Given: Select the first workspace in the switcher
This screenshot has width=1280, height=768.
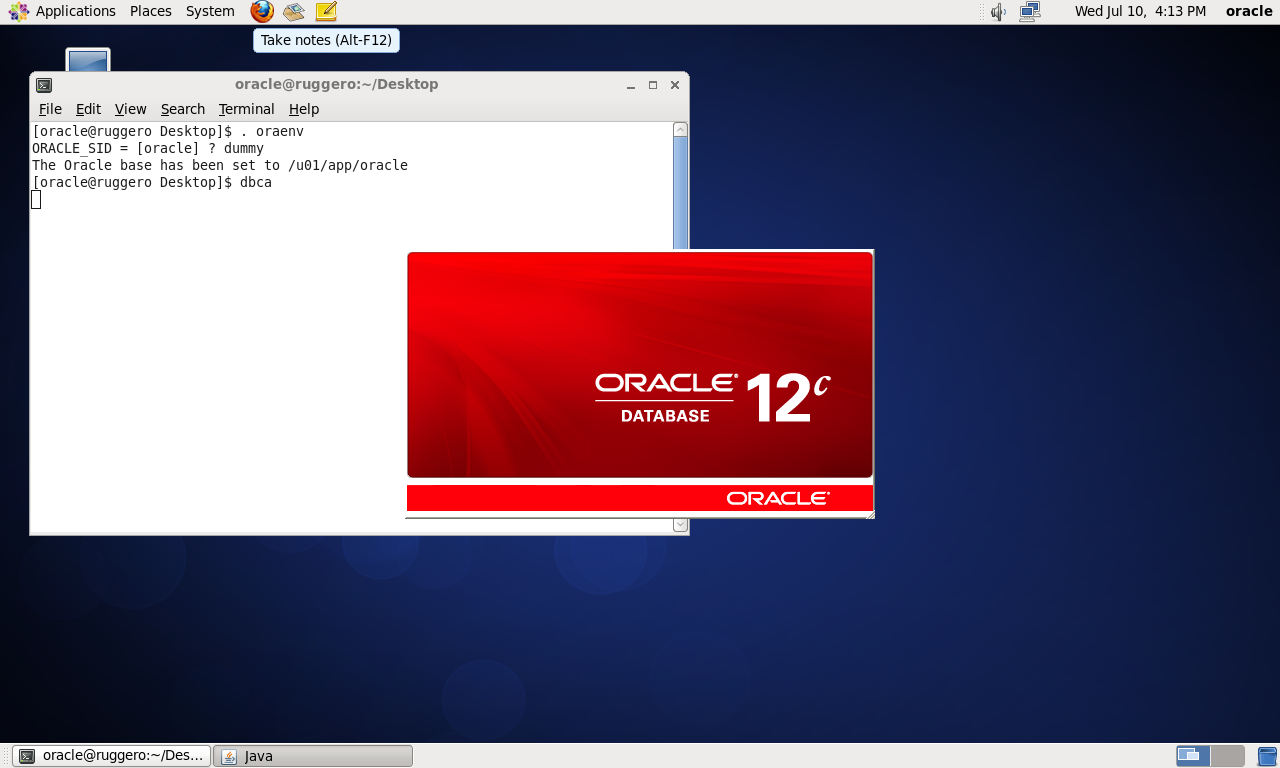Looking at the screenshot, I should (1193, 756).
